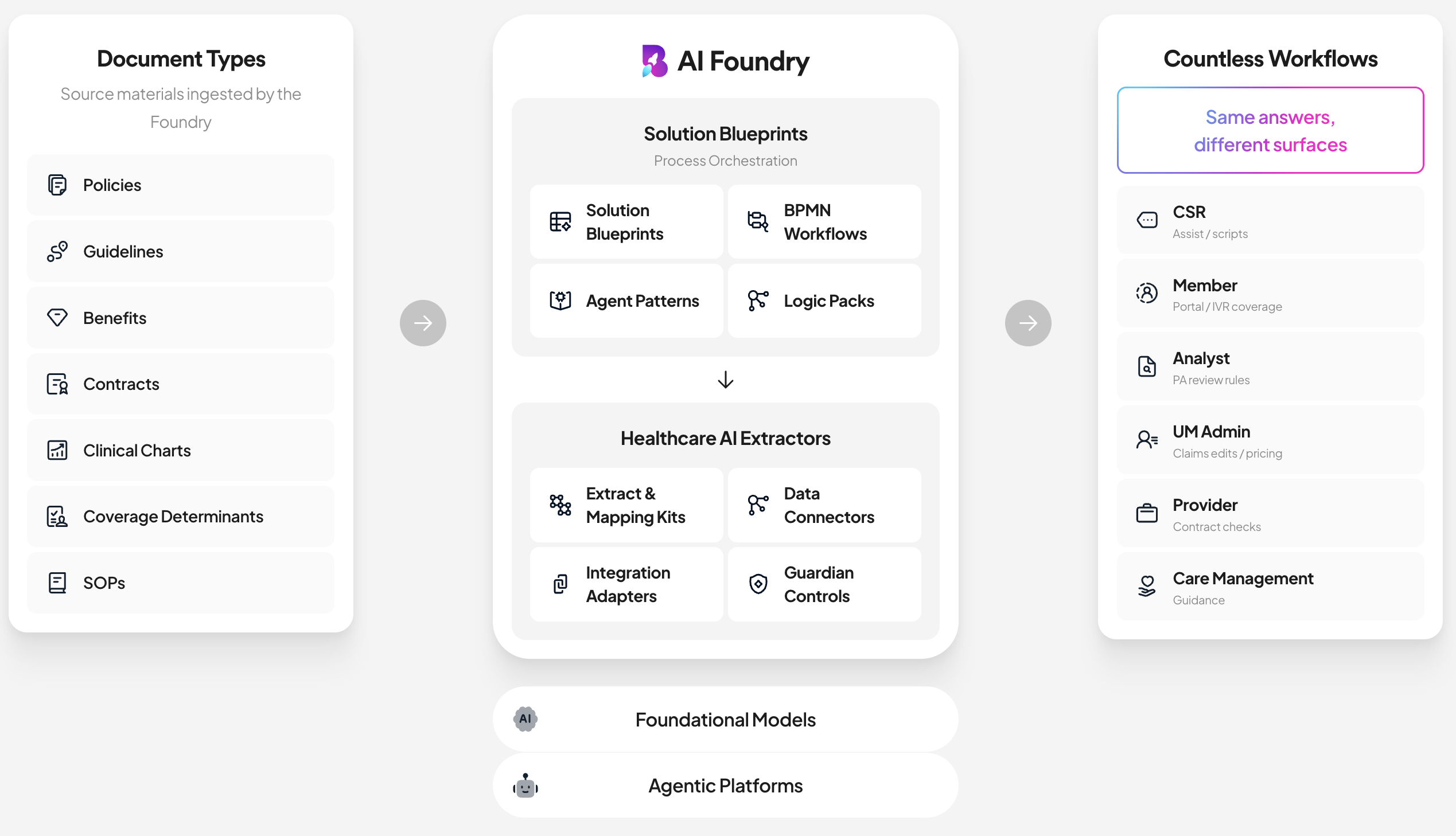Click the Data Connectors card text

tap(829, 505)
